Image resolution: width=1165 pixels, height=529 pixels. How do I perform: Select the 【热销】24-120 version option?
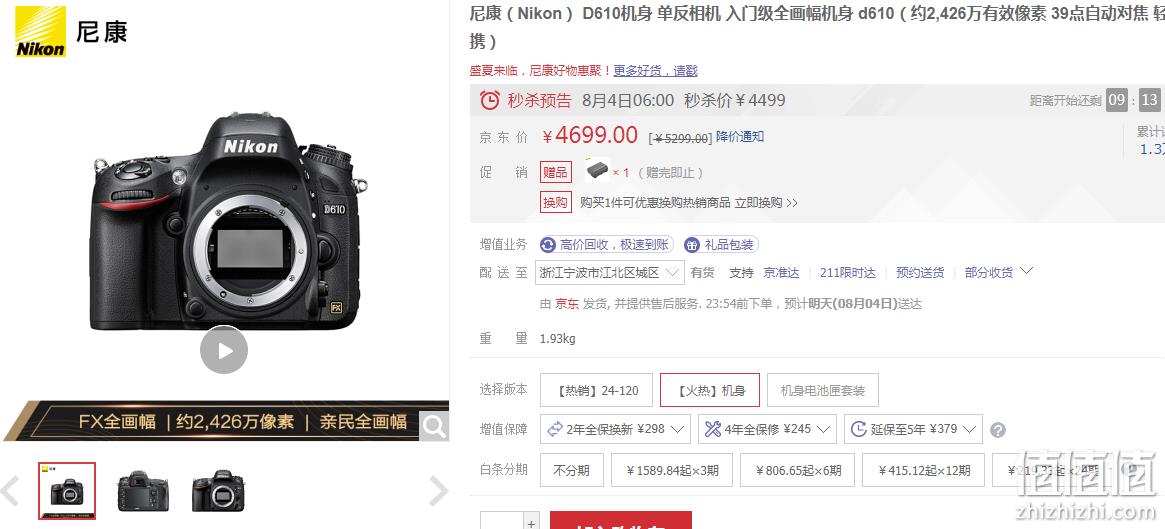pos(596,390)
